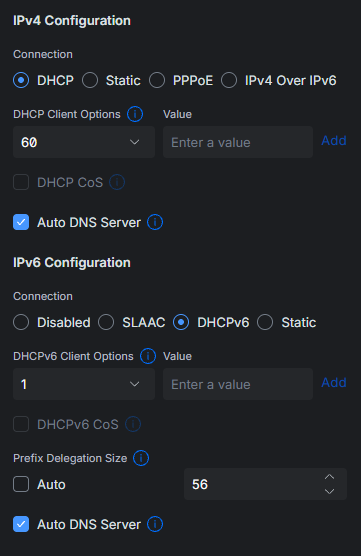Enable Auto prefix delegation size

point(21,484)
